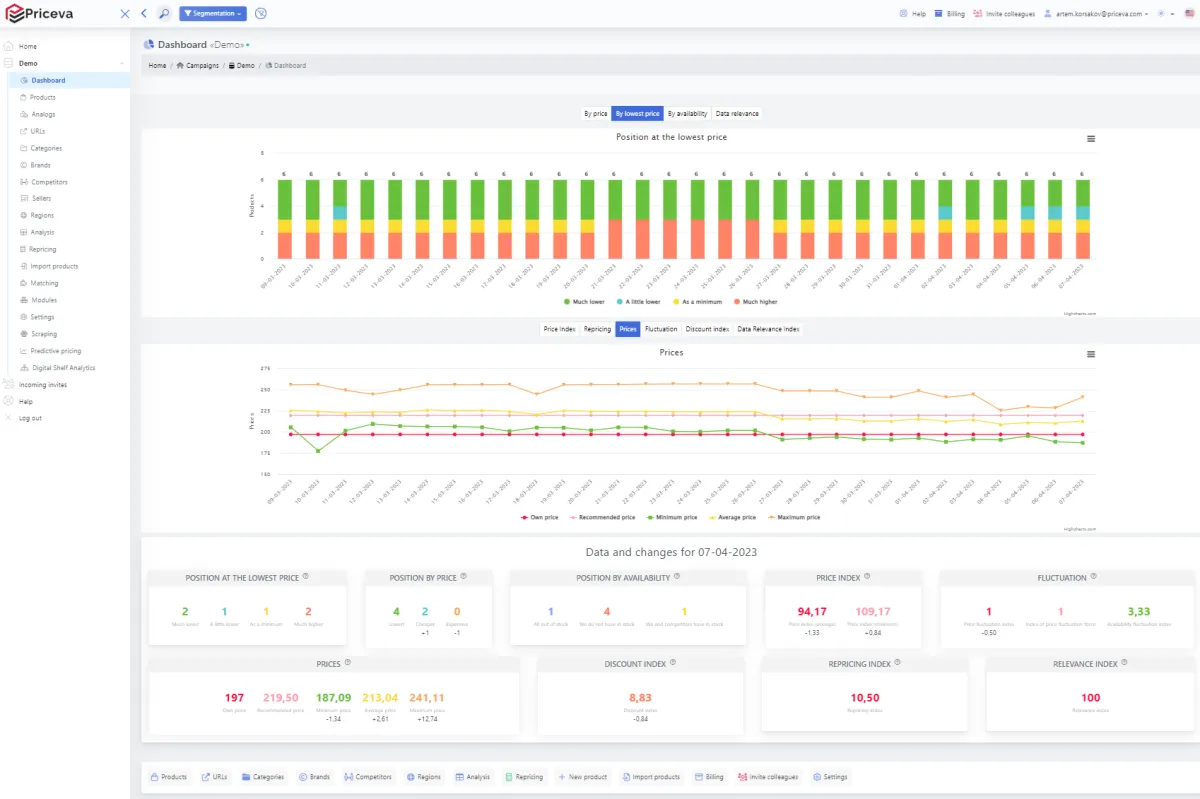Open the chart menu for Prices chart
The image size is (1200, 799).
pos(1091,354)
